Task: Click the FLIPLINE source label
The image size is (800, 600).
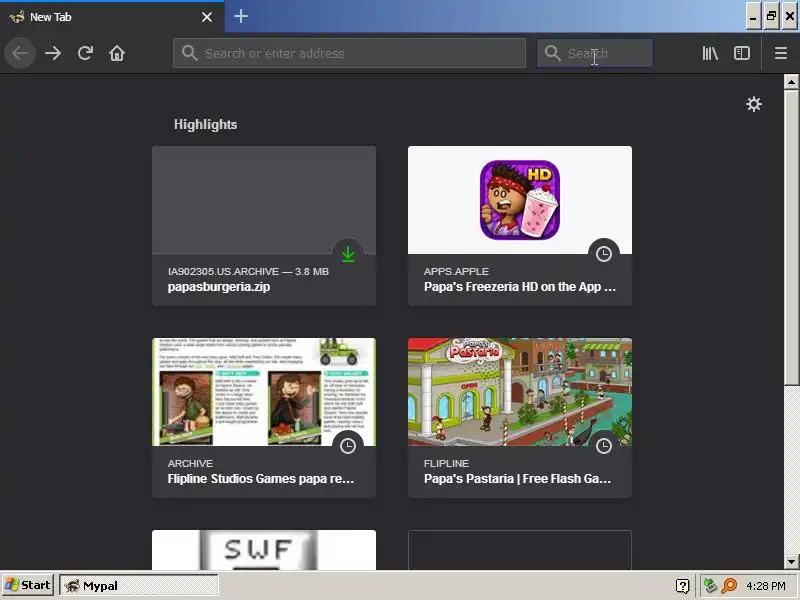Action: click(x=446, y=463)
